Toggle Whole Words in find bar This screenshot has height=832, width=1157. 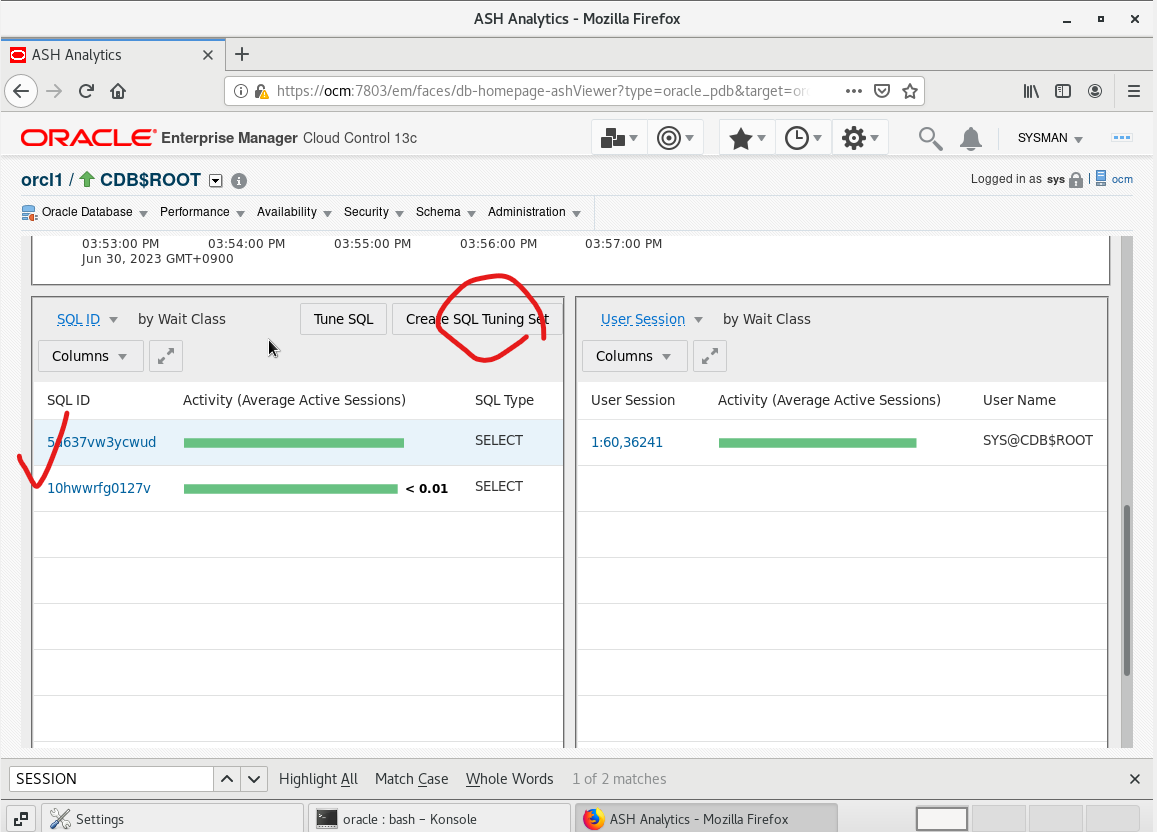(x=509, y=779)
